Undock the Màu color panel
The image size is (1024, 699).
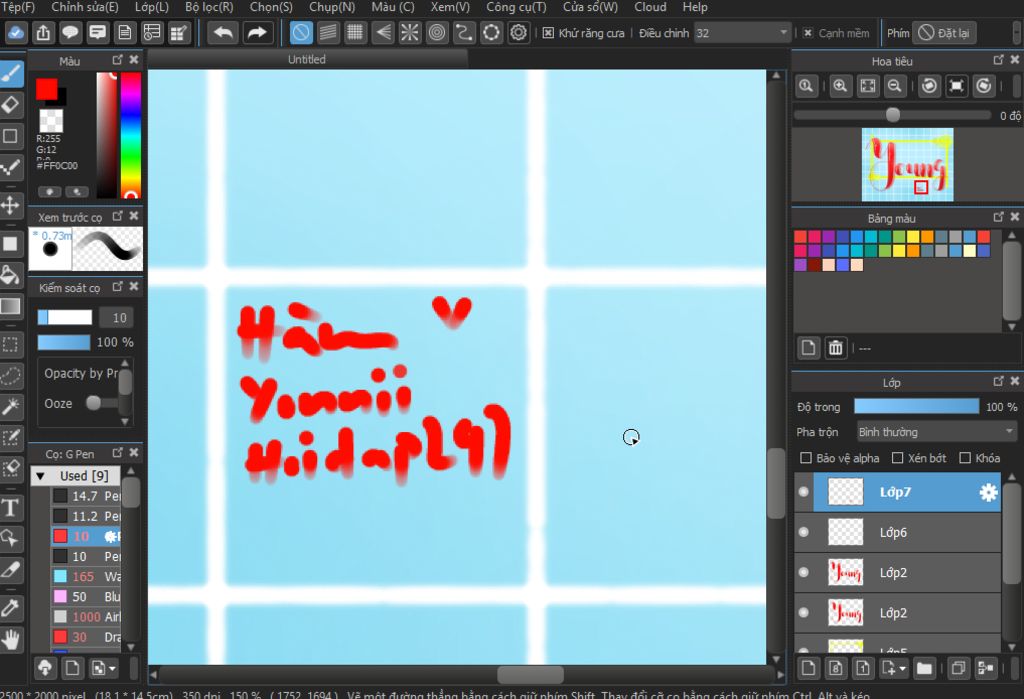click(118, 59)
